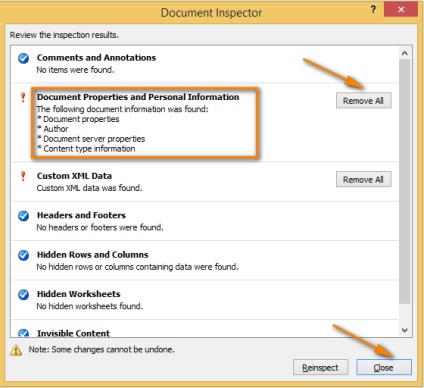Click the Reinspect button
Image resolution: width=424 pixels, height=388 pixels.
pyautogui.click(x=320, y=367)
